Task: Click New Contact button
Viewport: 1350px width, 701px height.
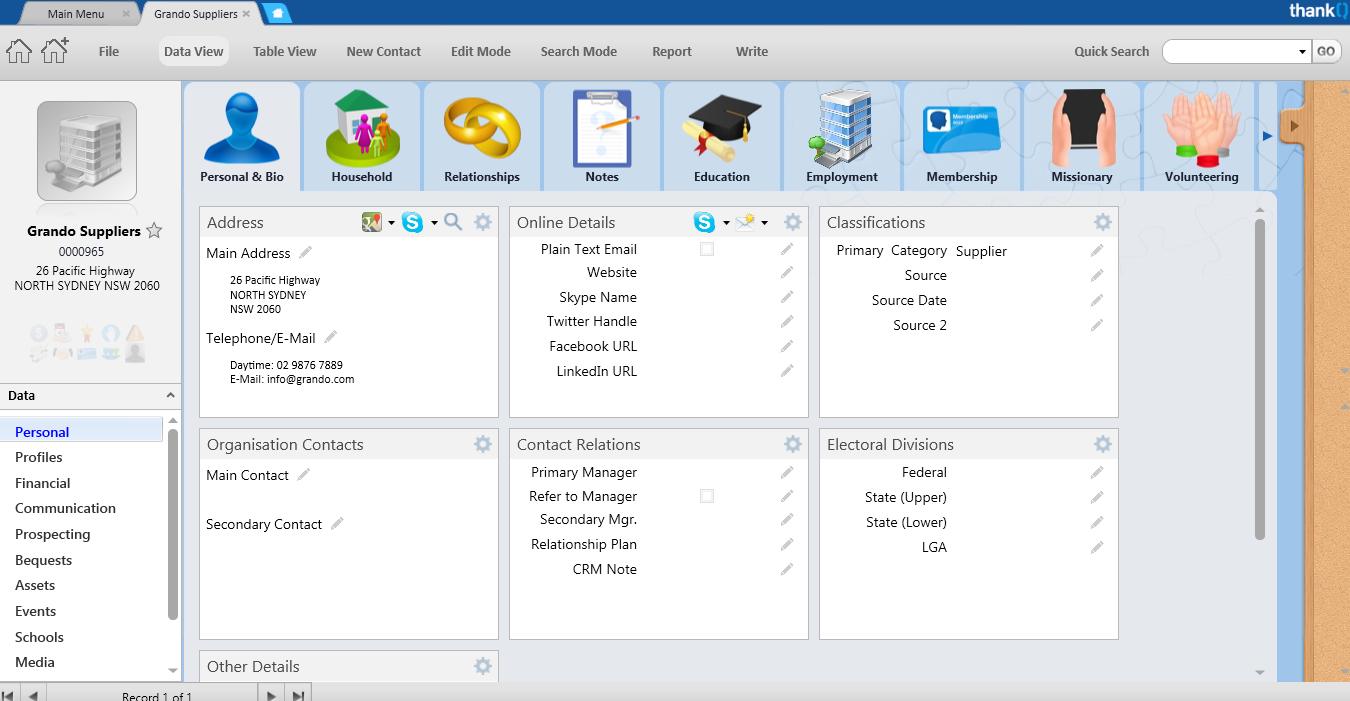Action: pos(384,51)
